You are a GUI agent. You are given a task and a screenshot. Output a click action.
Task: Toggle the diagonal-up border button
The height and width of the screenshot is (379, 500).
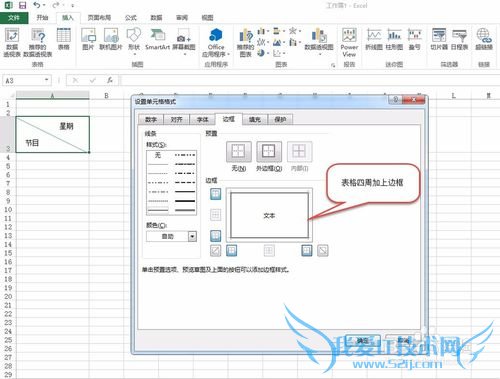[216, 251]
